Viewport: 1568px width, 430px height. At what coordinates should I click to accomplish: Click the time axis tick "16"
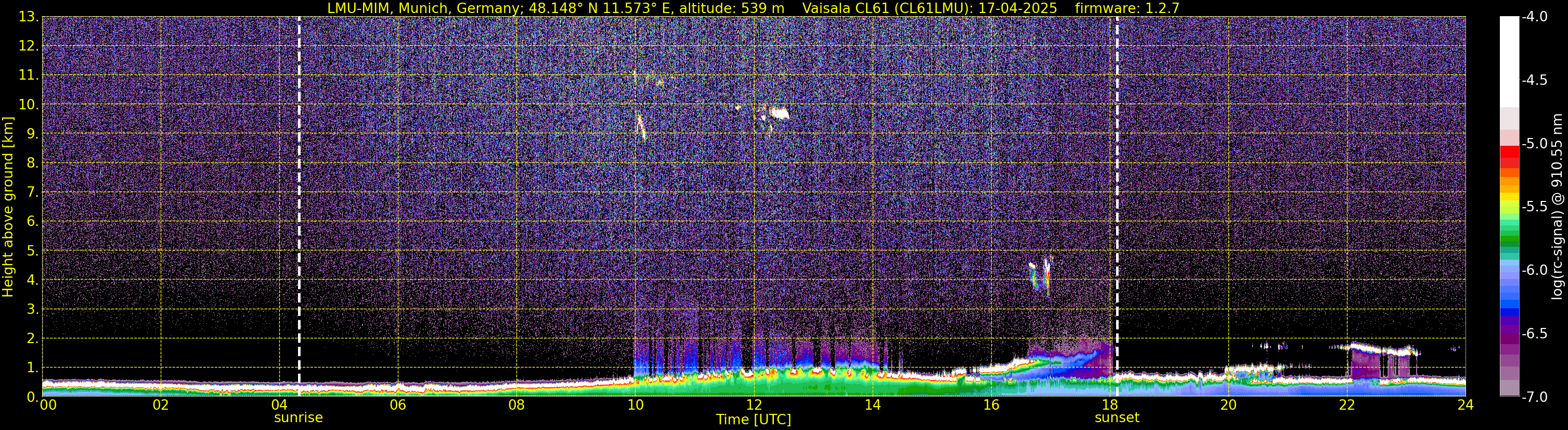tap(991, 405)
